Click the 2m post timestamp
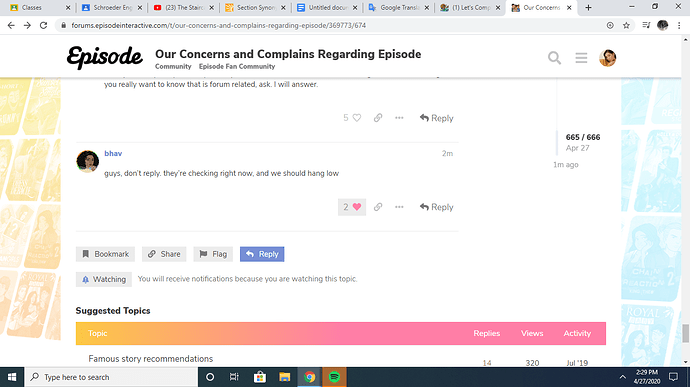690x387 pixels. click(x=448, y=153)
